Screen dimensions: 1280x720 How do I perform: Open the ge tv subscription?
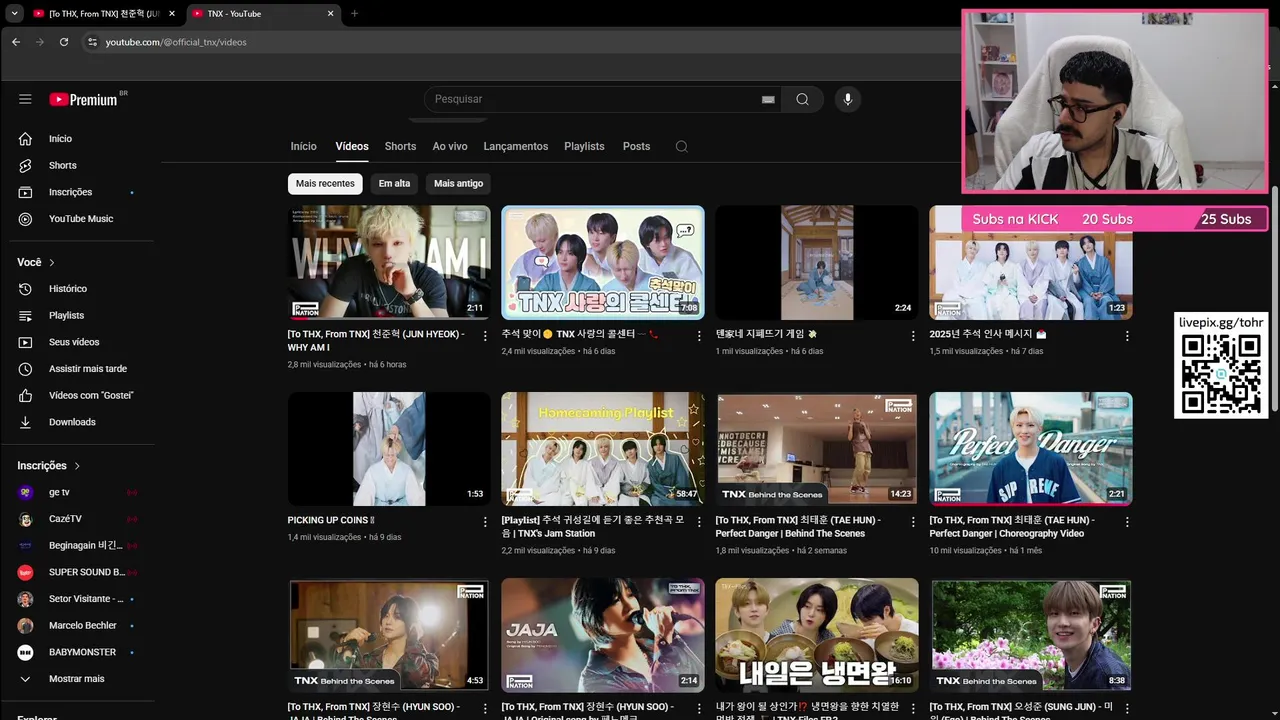[83, 492]
